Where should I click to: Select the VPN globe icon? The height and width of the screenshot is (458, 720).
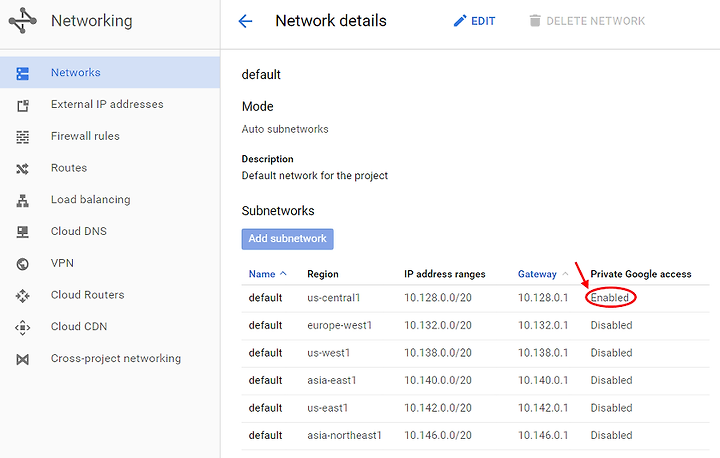[22, 264]
